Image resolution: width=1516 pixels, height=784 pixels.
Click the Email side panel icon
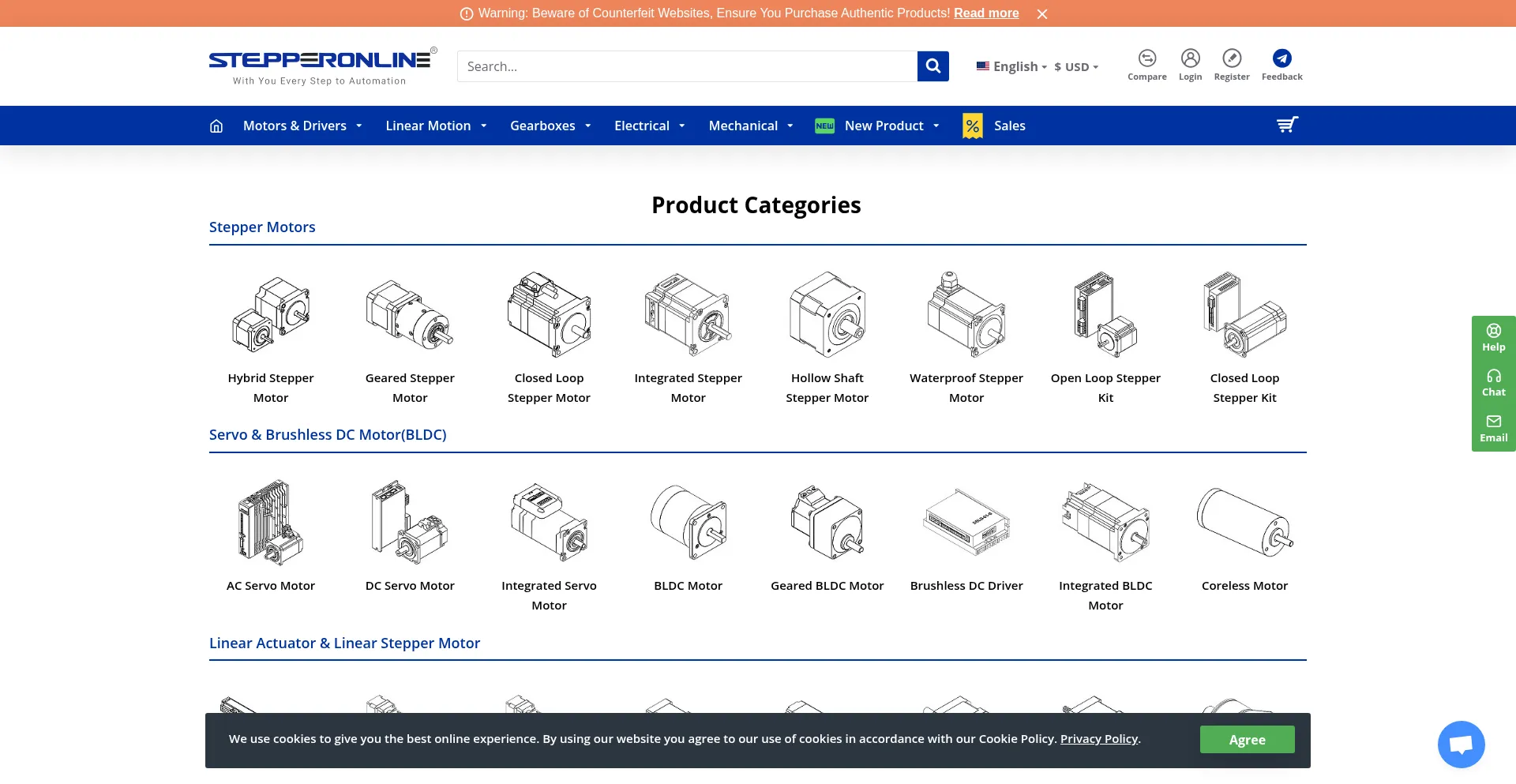[x=1493, y=428]
